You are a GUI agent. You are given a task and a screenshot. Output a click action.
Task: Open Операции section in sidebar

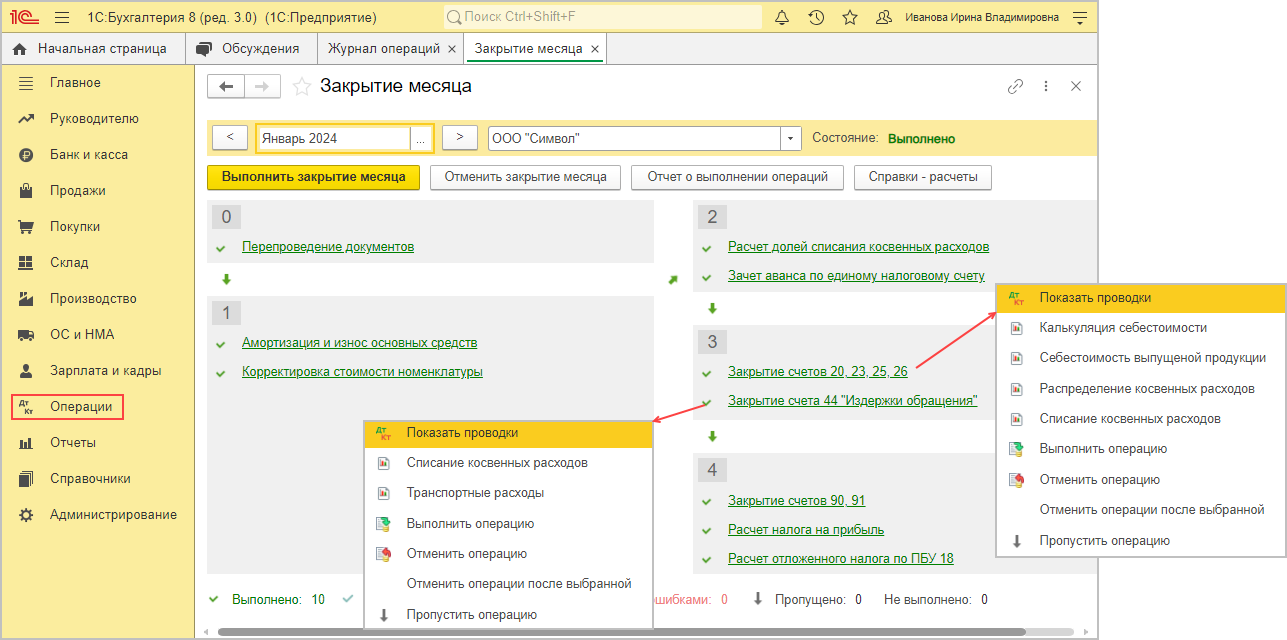[80, 407]
